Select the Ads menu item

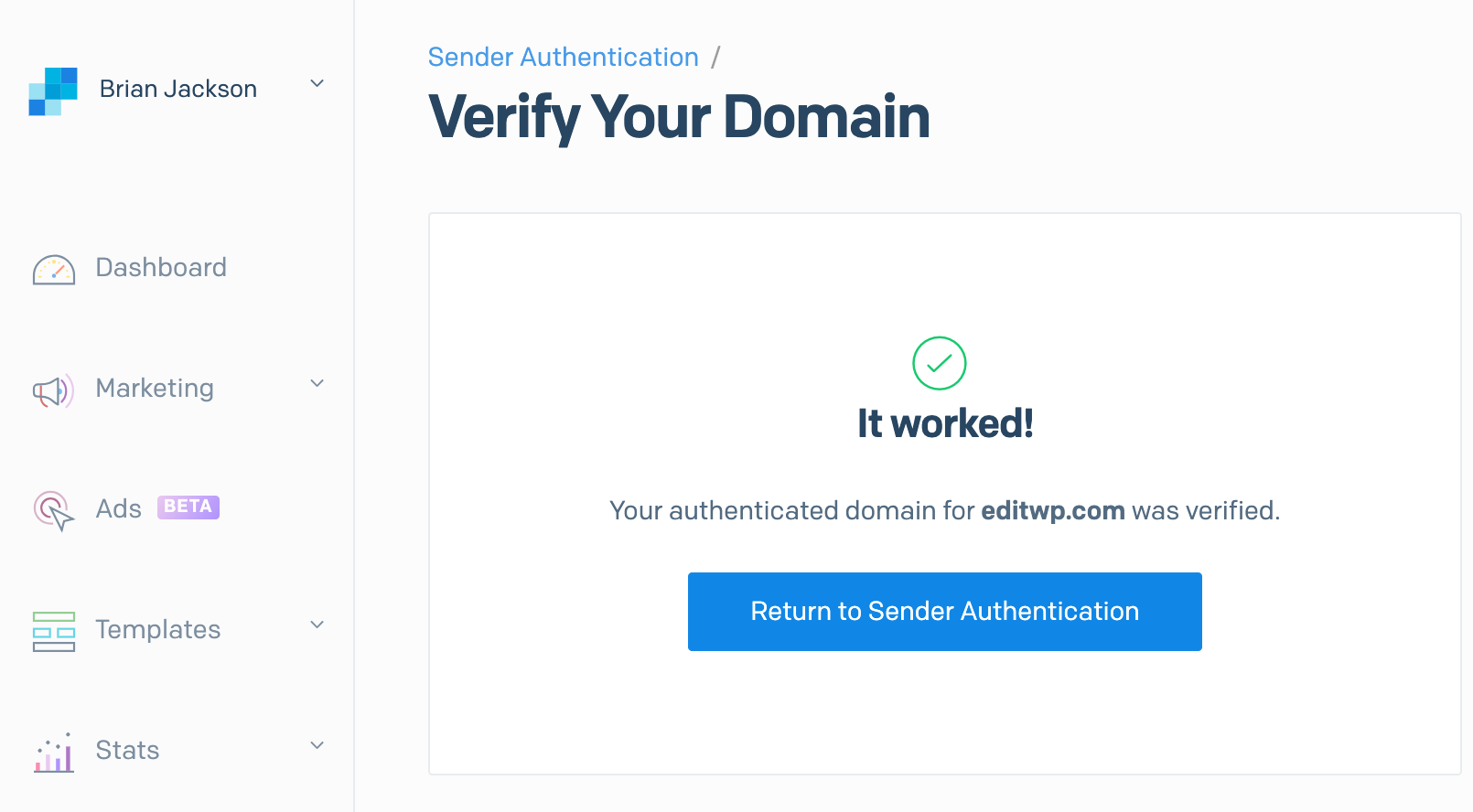click(x=117, y=508)
